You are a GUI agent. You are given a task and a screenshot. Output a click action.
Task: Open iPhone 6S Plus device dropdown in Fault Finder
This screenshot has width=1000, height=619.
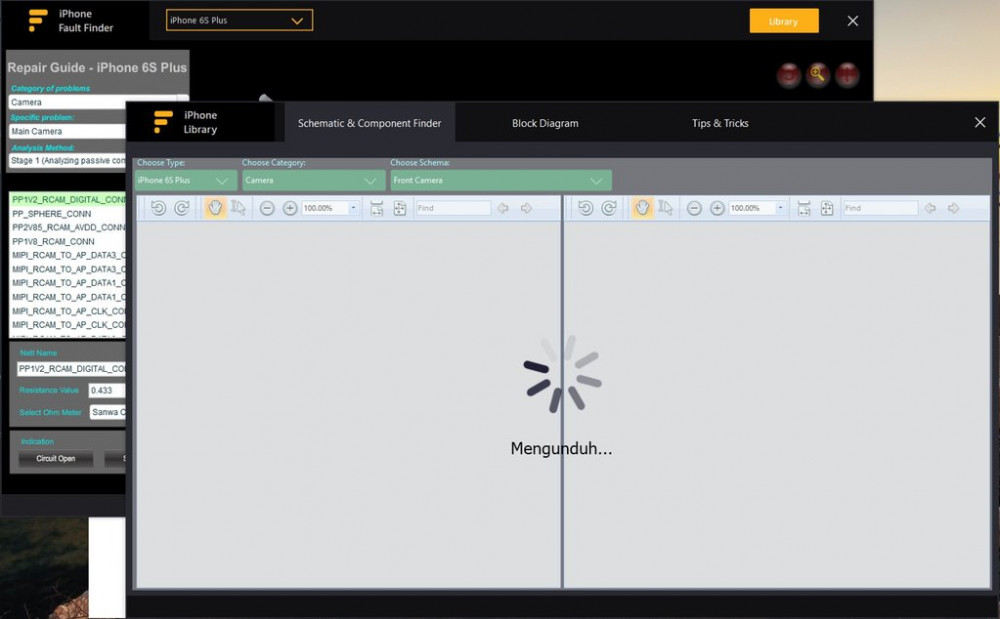[239, 20]
